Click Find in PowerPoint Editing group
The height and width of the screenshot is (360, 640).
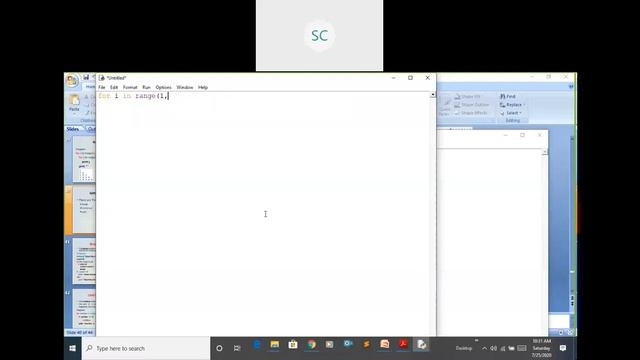click(x=508, y=96)
